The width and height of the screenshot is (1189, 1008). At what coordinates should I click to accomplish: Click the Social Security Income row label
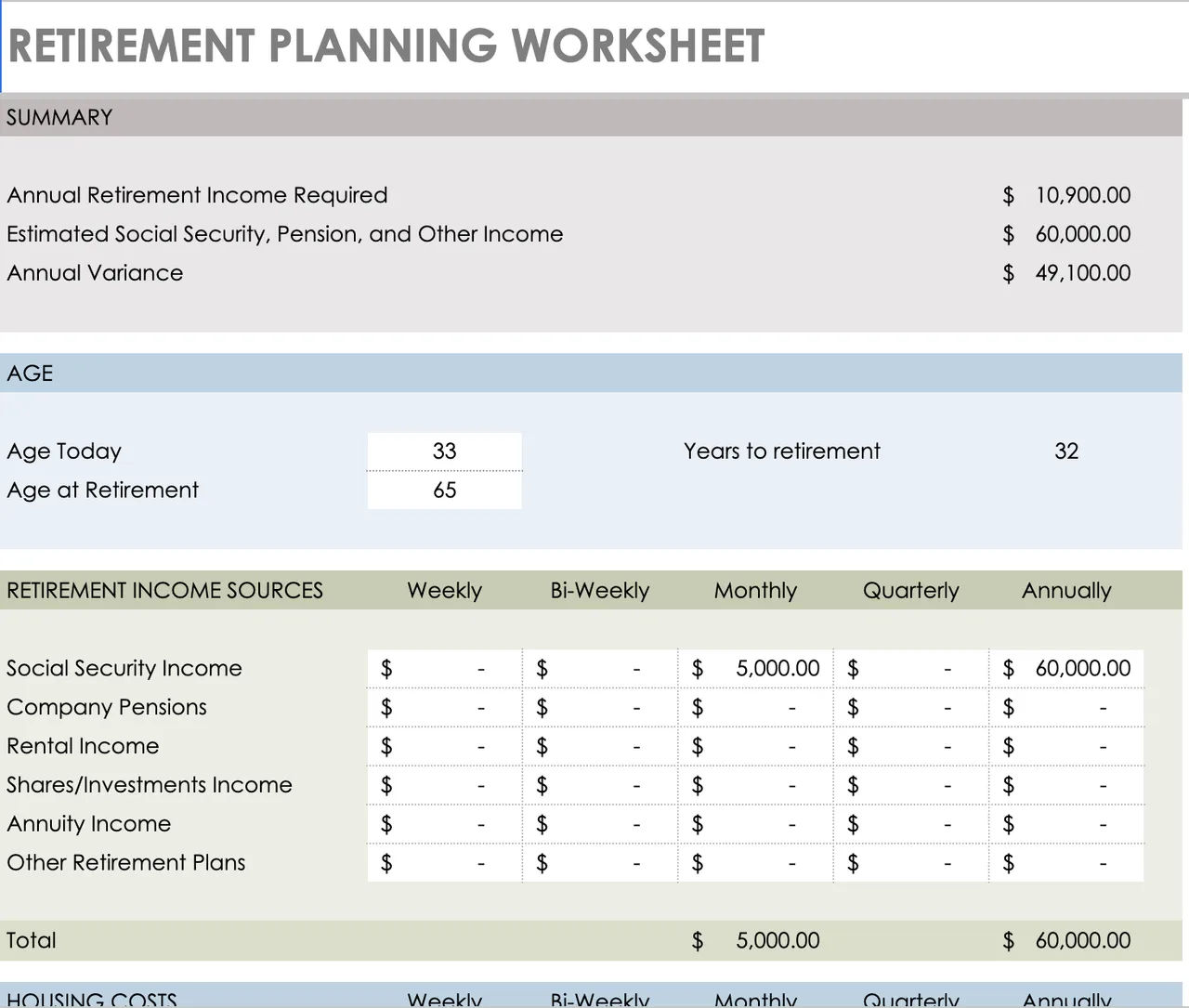tap(124, 669)
